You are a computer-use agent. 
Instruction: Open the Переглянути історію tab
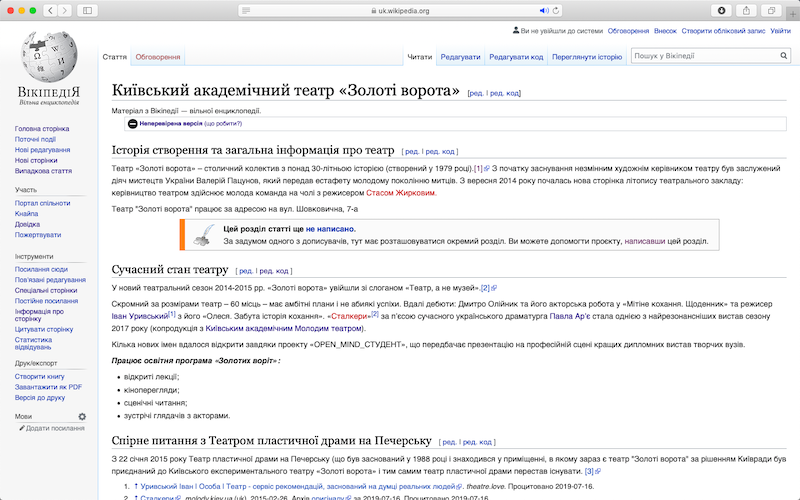coord(587,57)
